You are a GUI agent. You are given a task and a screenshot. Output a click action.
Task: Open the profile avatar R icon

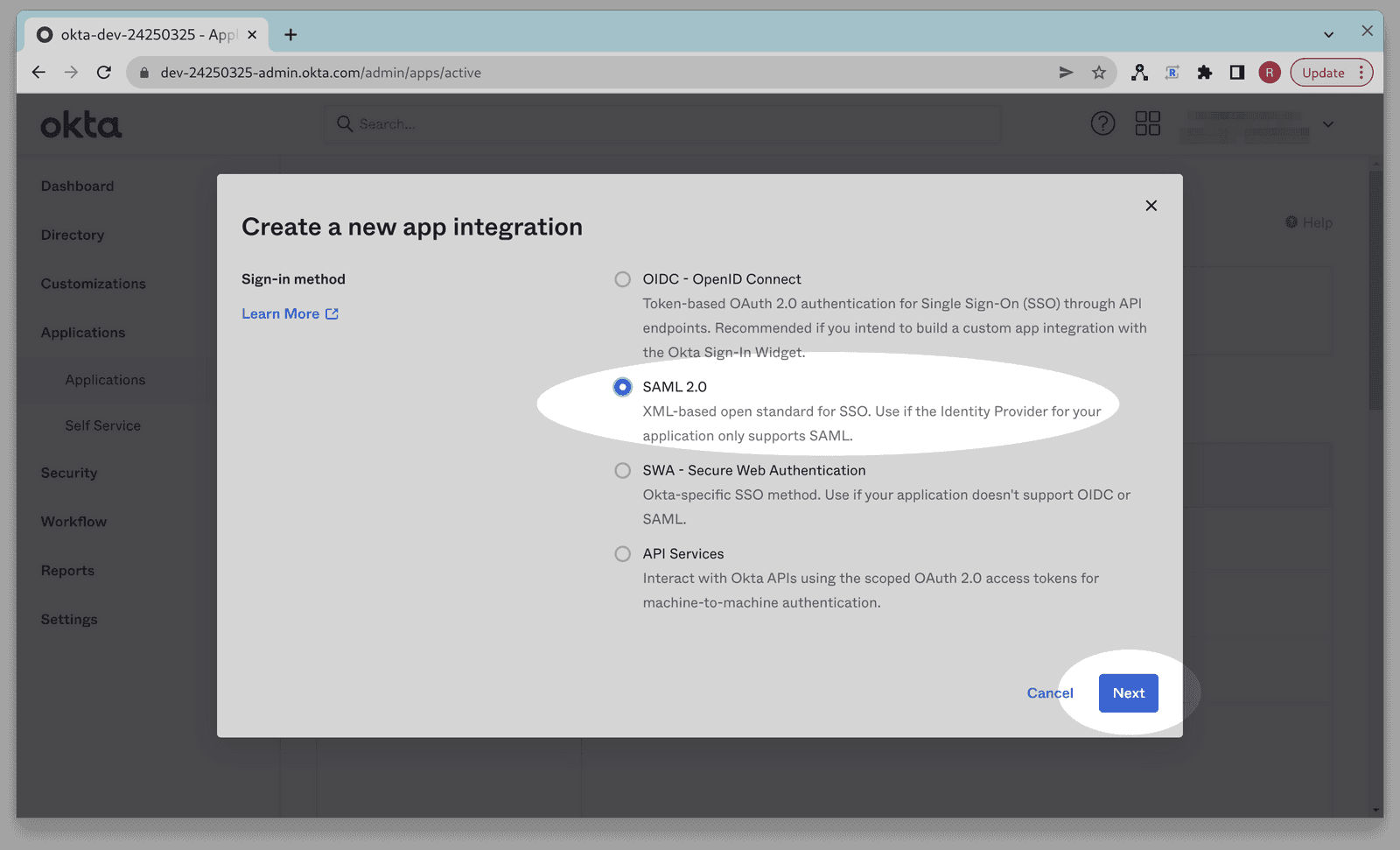tap(1270, 73)
